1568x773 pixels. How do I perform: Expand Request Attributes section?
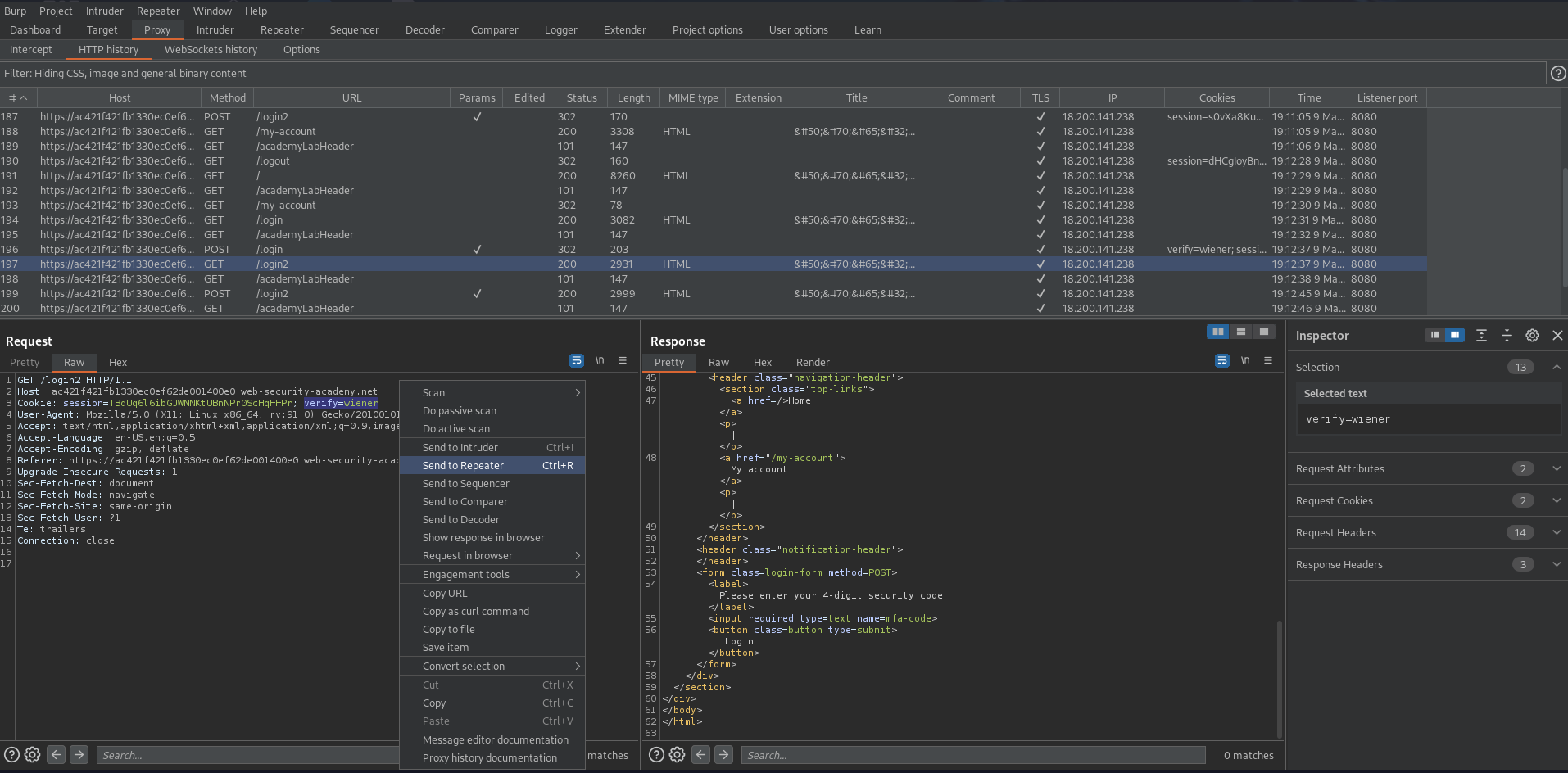click(1556, 468)
